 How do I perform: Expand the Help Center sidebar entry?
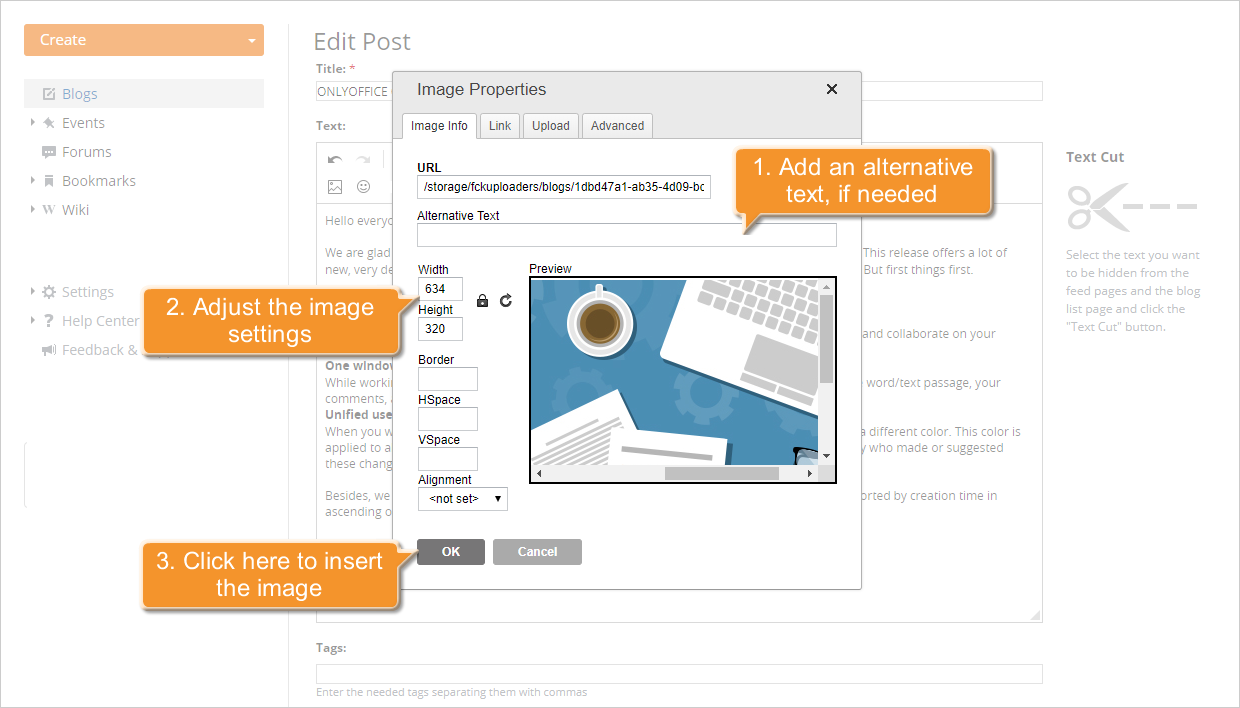click(x=95, y=320)
